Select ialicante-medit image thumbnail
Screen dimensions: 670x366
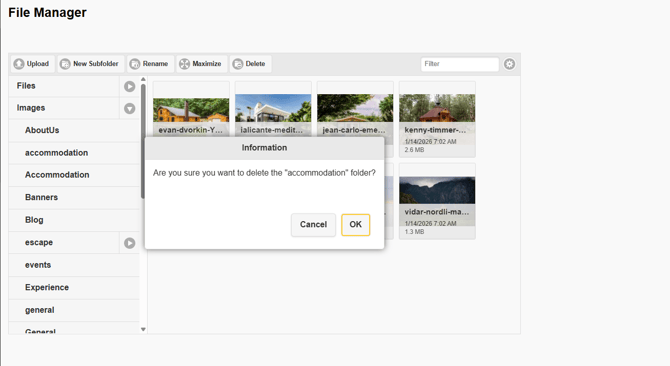coord(273,109)
